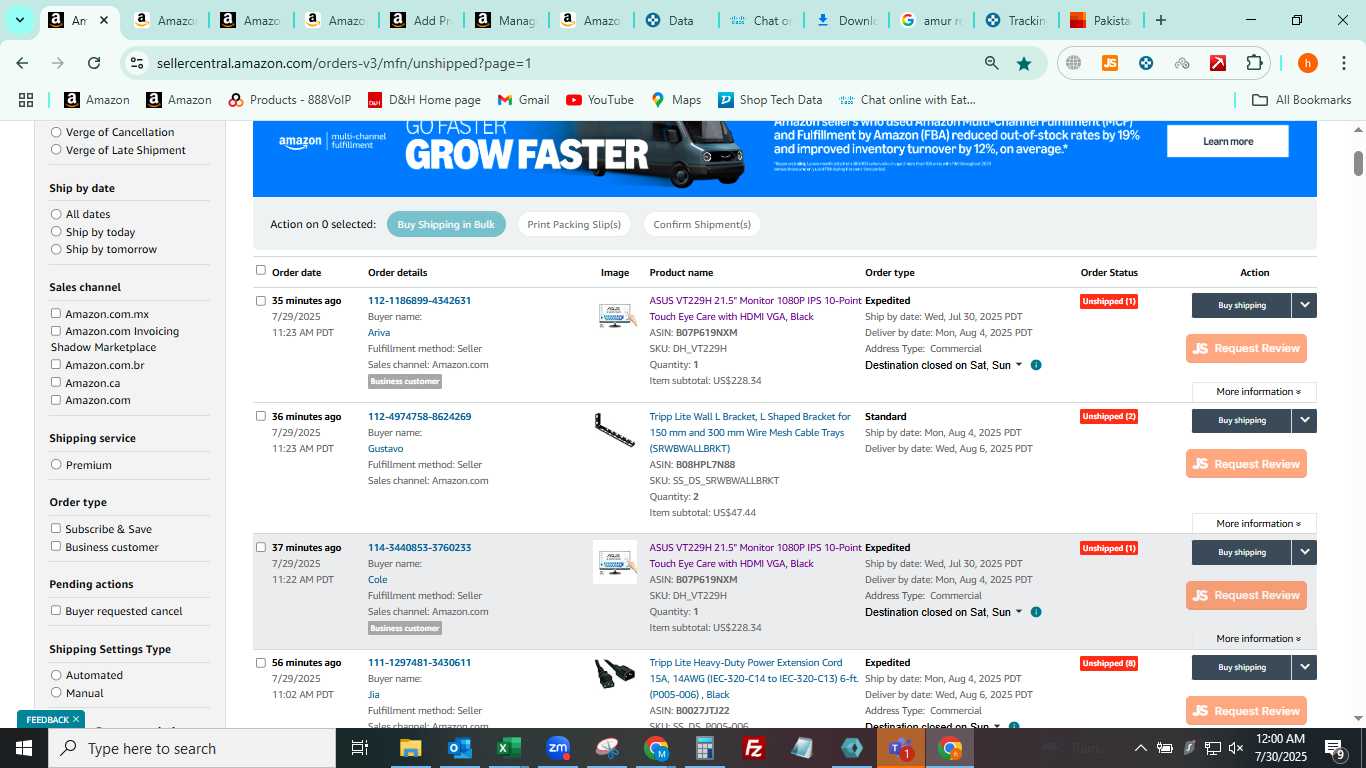
Task: Expand Buy shipping dropdown arrow for Jia's order
Action: tap(1304, 667)
